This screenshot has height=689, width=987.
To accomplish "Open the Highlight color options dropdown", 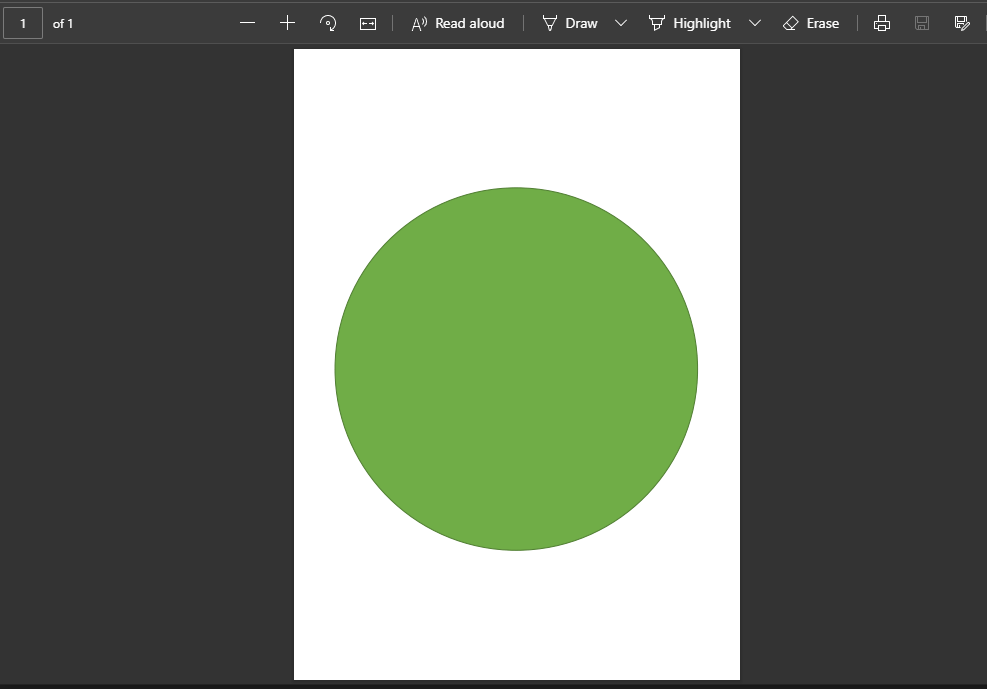I will (x=755, y=22).
